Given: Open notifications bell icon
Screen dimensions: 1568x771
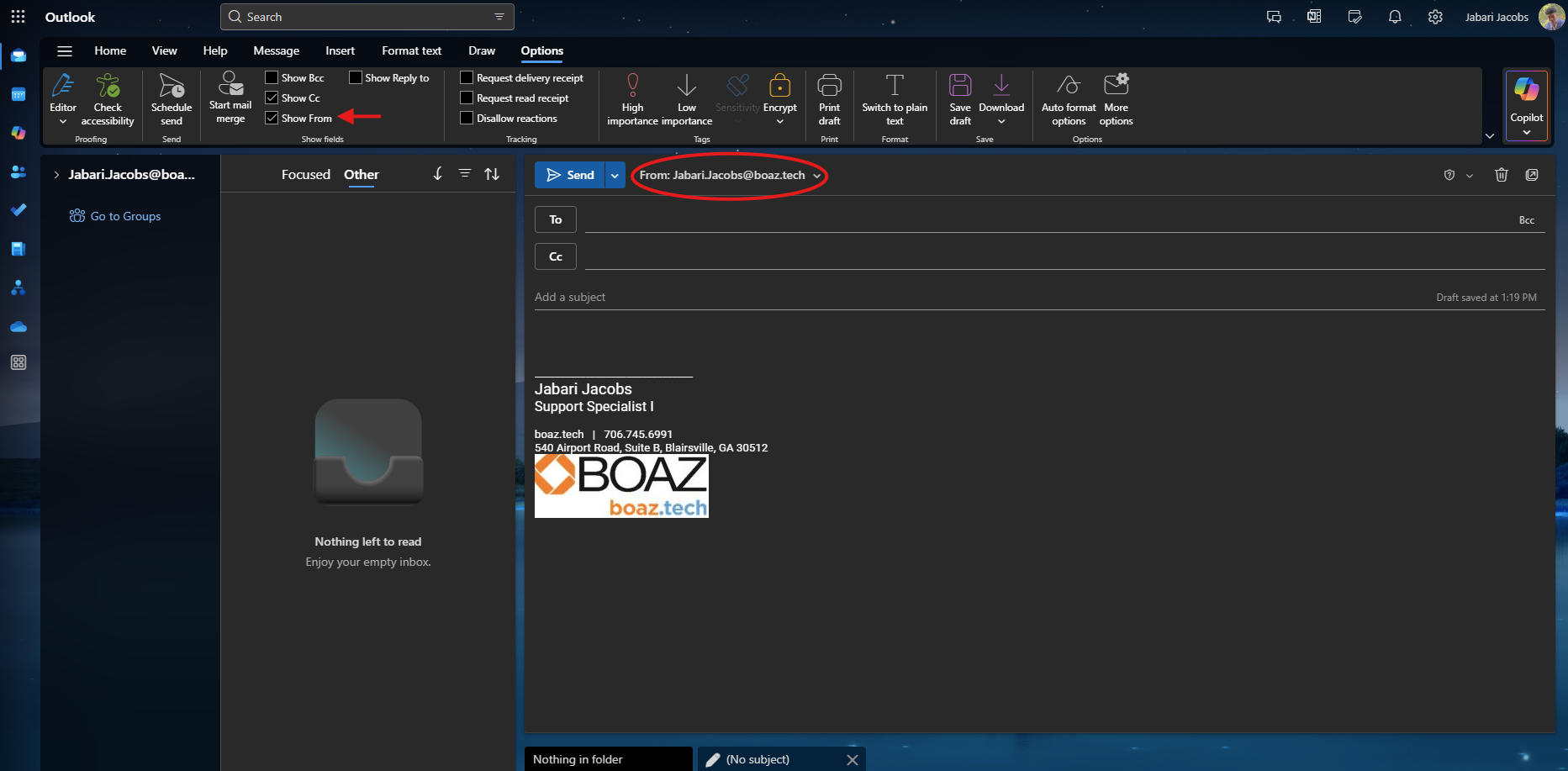Looking at the screenshot, I should coord(1395,17).
